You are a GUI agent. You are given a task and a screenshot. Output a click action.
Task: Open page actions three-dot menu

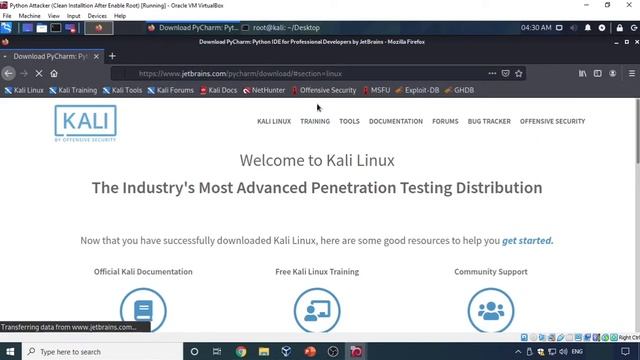coord(492,73)
